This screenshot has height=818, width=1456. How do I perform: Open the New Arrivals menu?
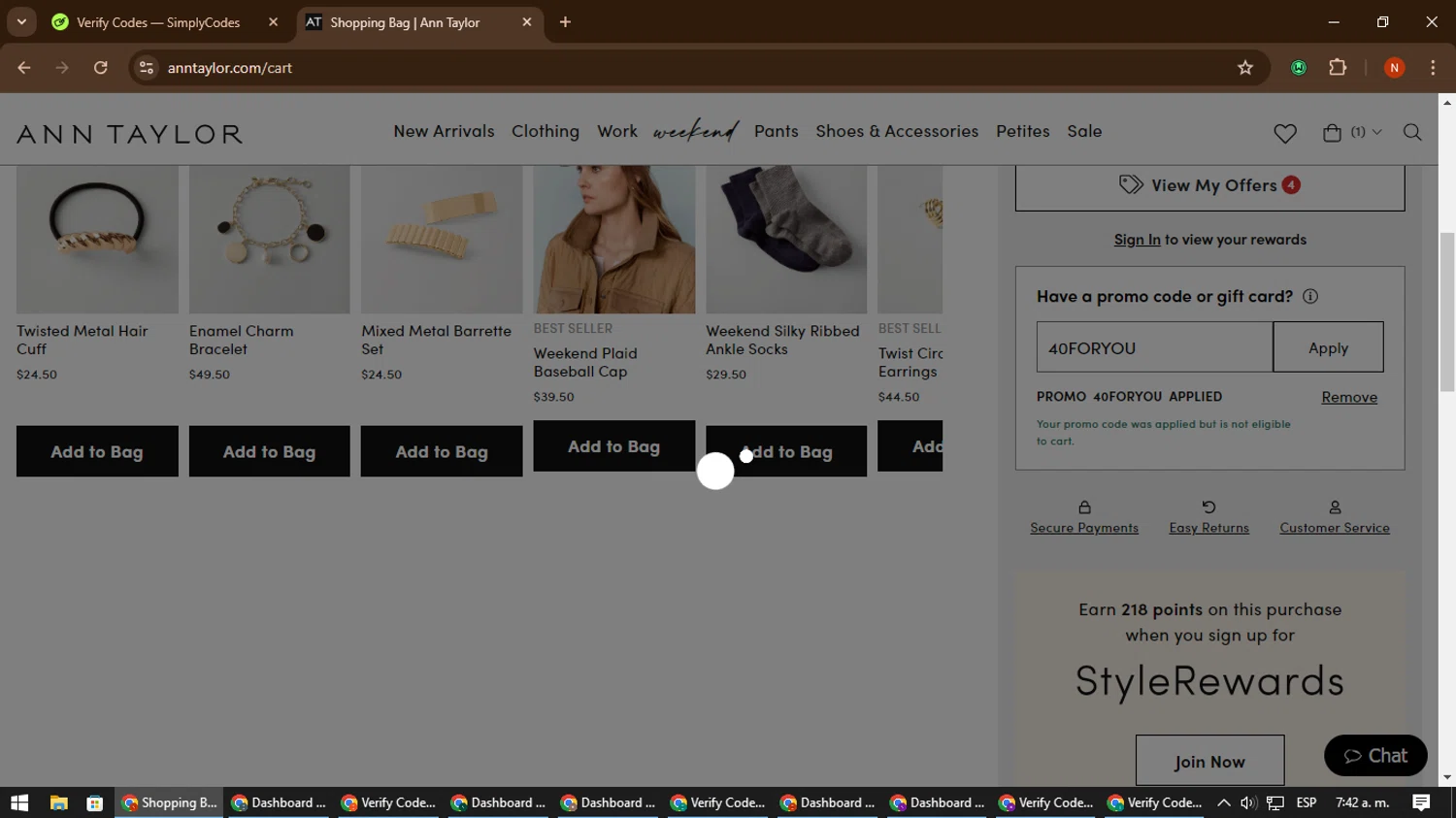(444, 131)
